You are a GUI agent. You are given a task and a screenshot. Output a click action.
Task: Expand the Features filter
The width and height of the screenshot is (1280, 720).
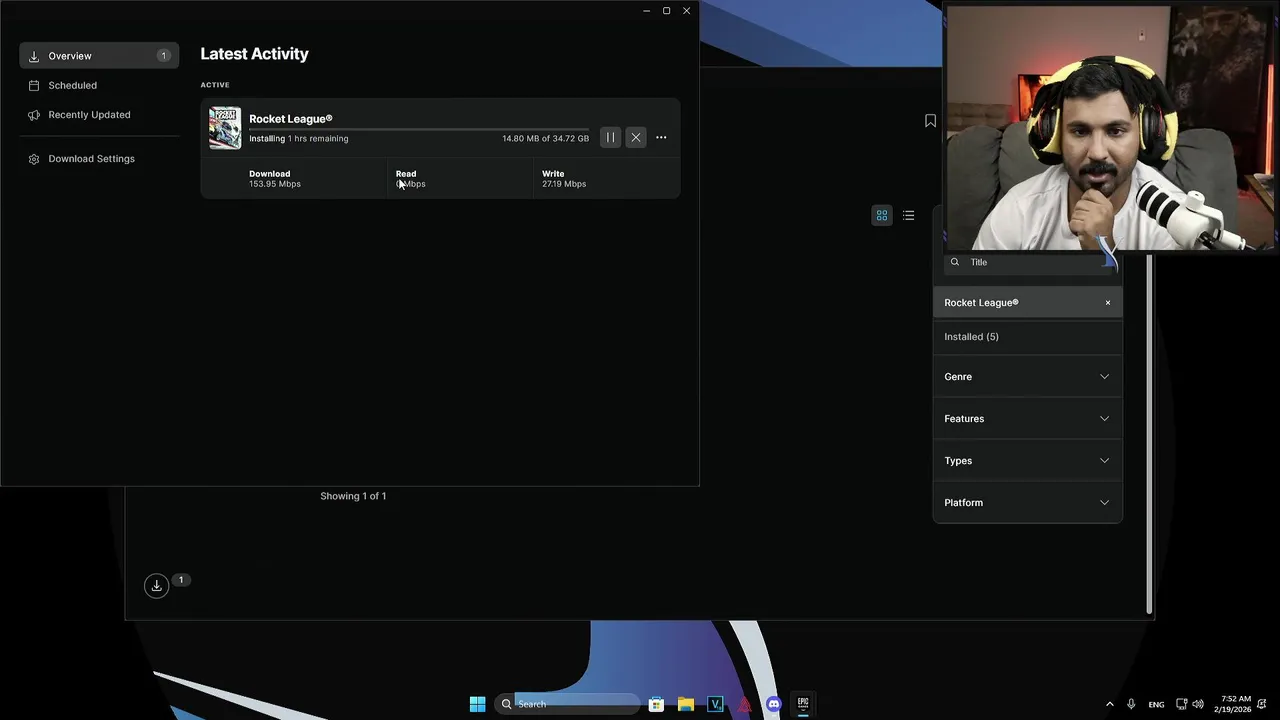click(1028, 419)
